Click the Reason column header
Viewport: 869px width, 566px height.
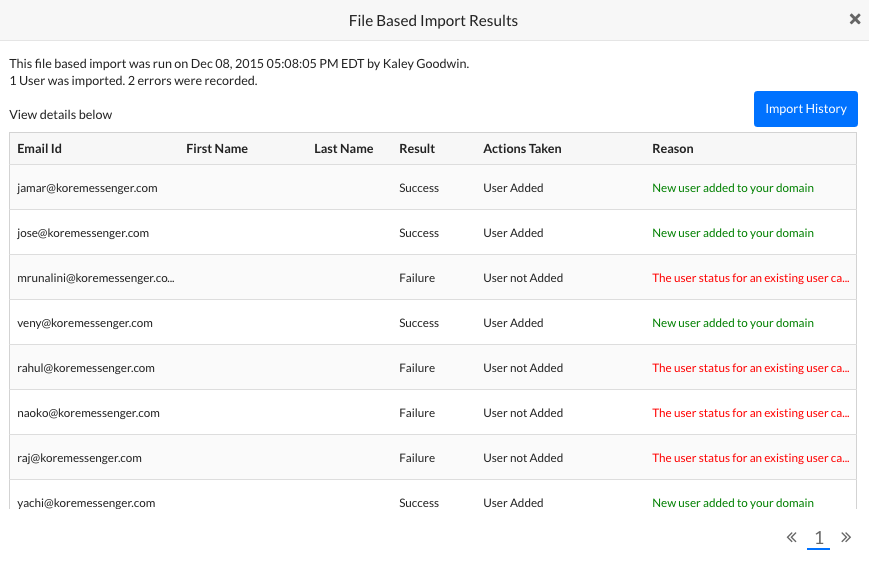(673, 149)
